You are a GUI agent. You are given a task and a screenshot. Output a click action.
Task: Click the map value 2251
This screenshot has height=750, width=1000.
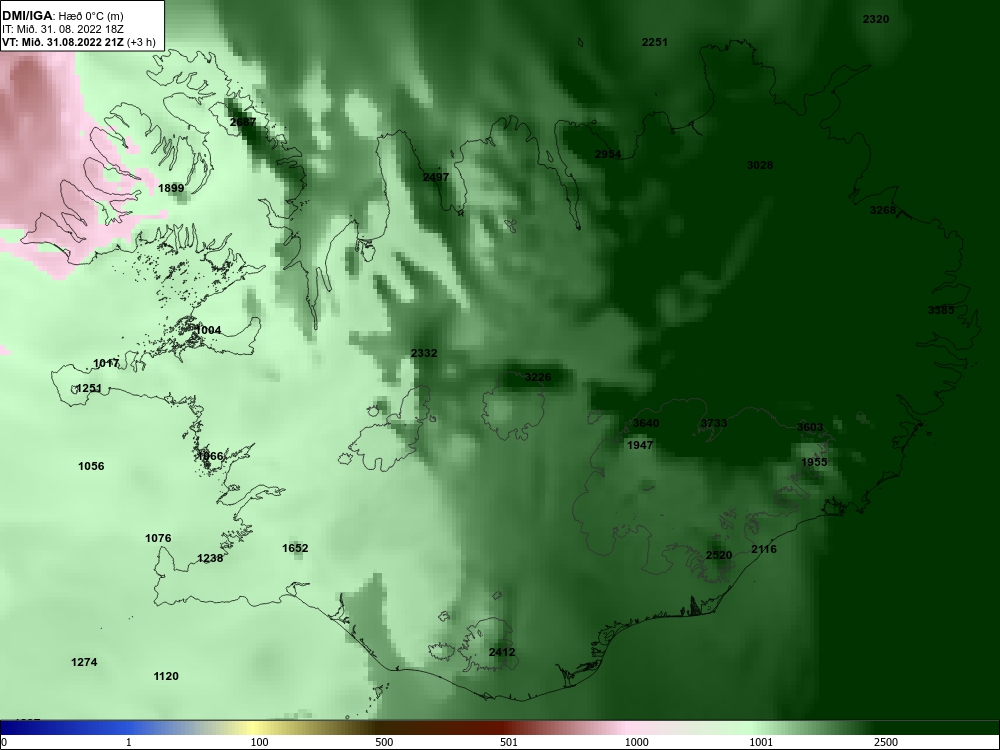(x=654, y=43)
